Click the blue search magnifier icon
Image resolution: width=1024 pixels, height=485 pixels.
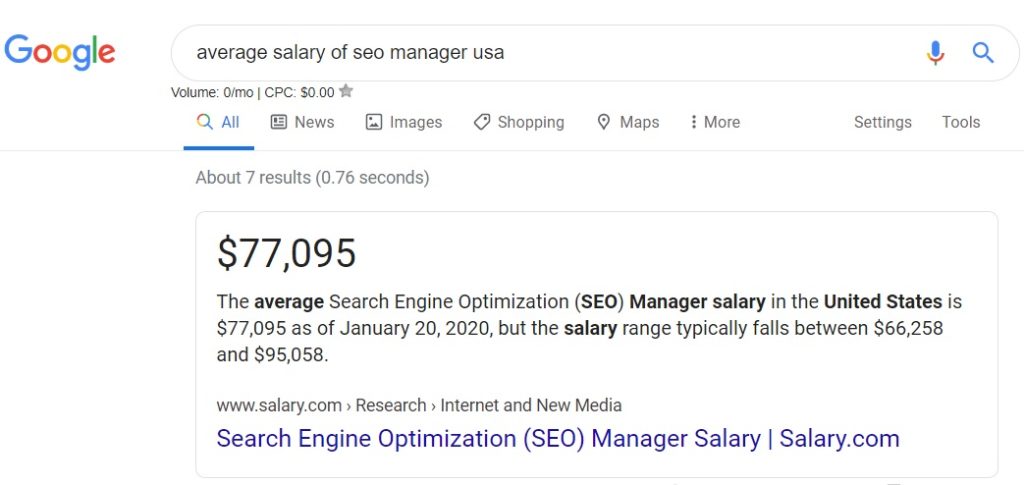coord(983,52)
